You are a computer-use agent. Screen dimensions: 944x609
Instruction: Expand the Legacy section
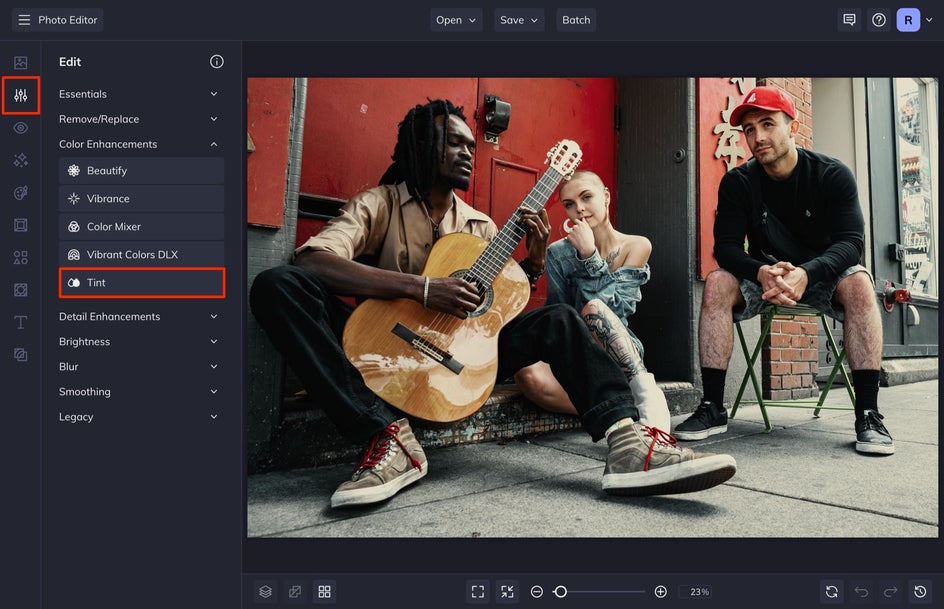[x=139, y=417]
